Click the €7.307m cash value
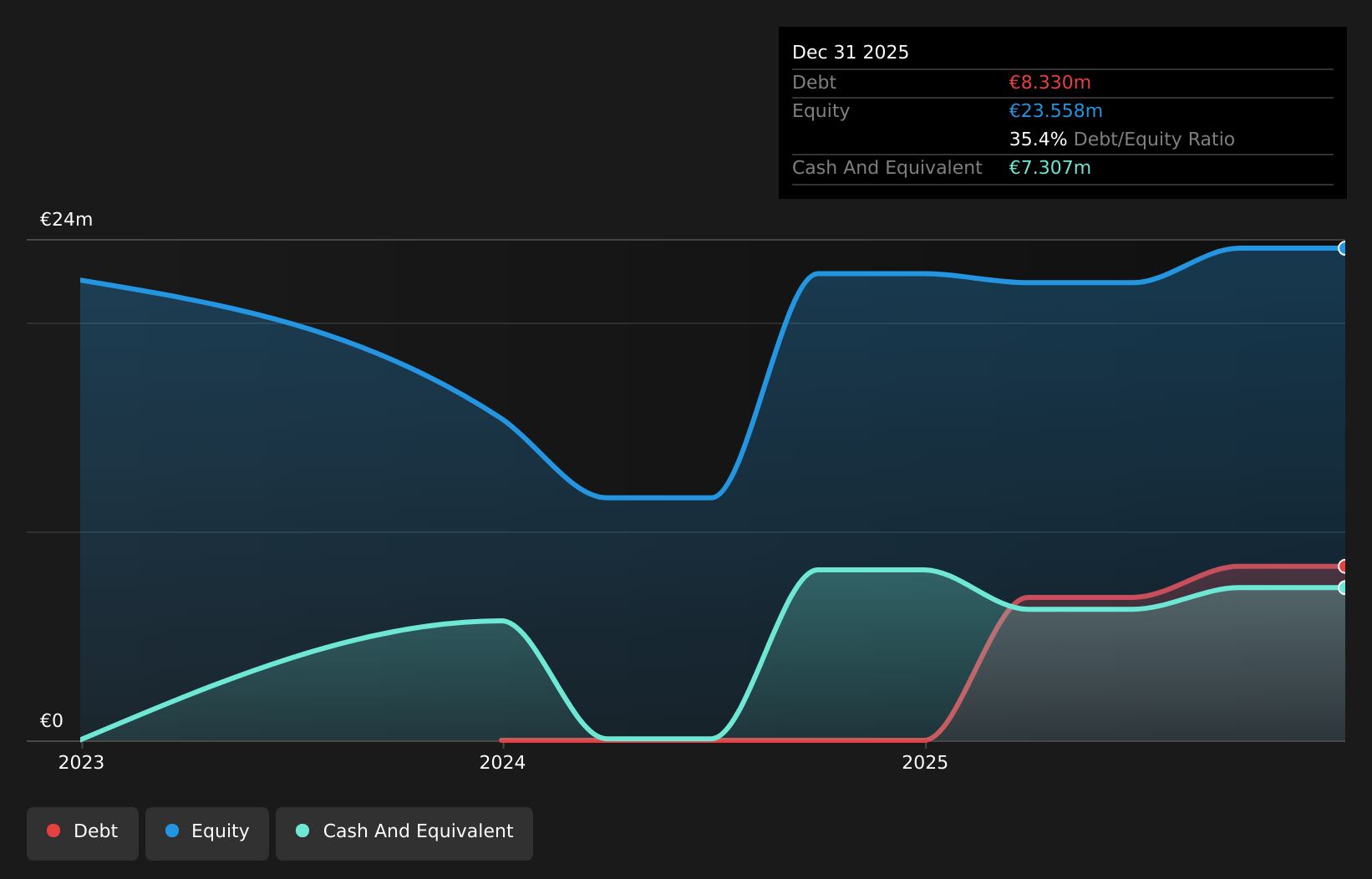Viewport: 1372px width, 879px height. click(x=1049, y=168)
